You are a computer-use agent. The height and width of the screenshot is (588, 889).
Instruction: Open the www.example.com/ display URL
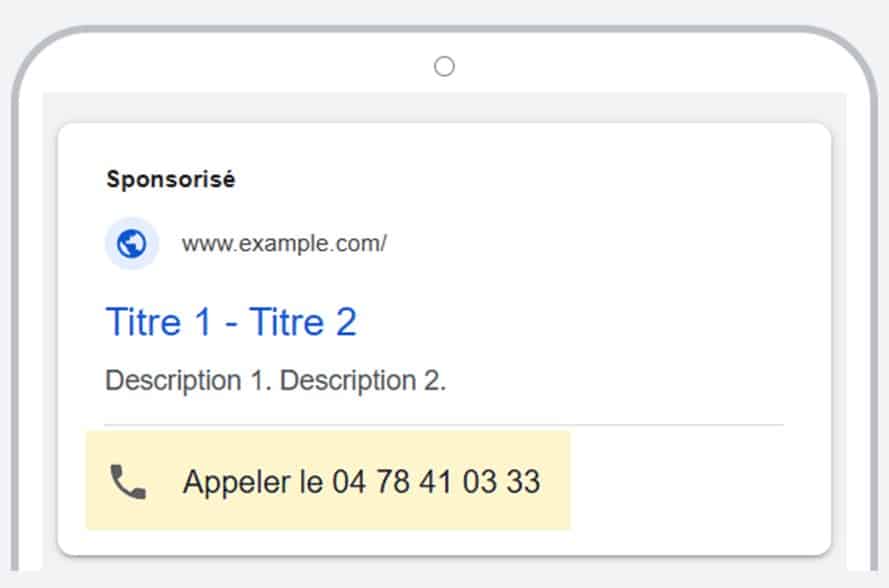284,244
